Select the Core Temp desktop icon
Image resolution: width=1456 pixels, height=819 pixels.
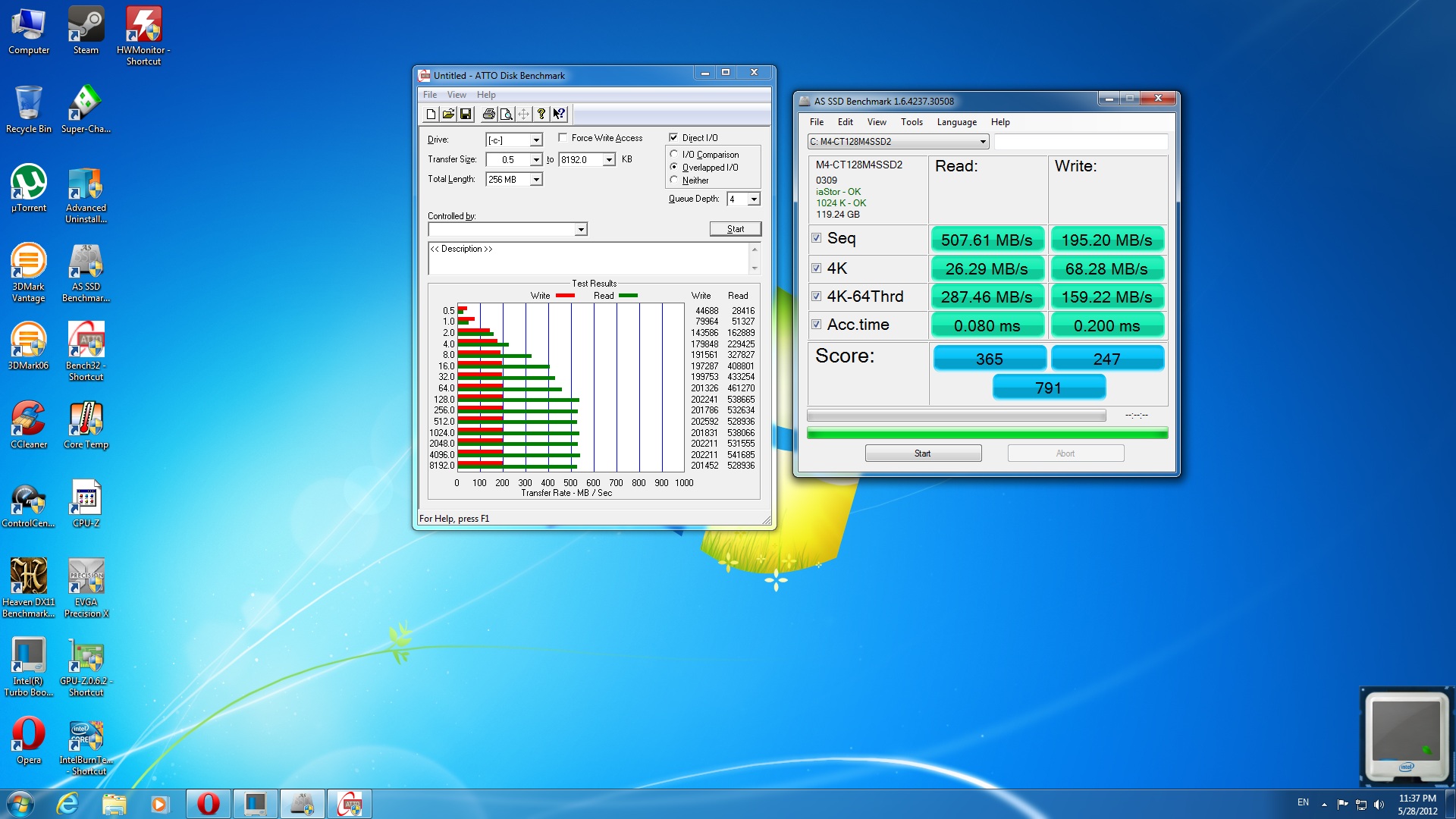(86, 425)
